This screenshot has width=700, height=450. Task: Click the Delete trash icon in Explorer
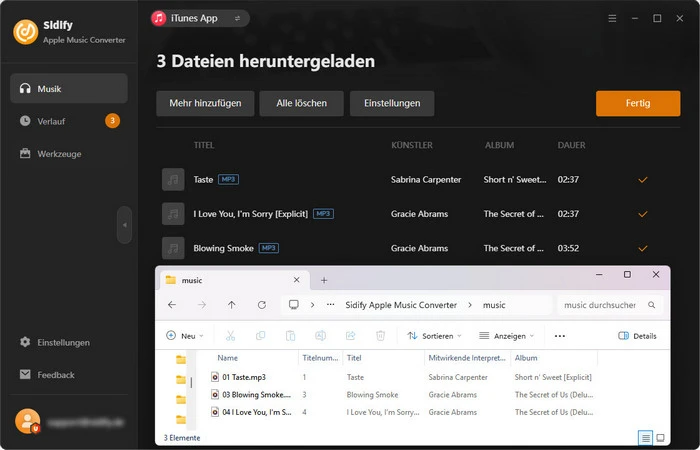click(x=380, y=336)
